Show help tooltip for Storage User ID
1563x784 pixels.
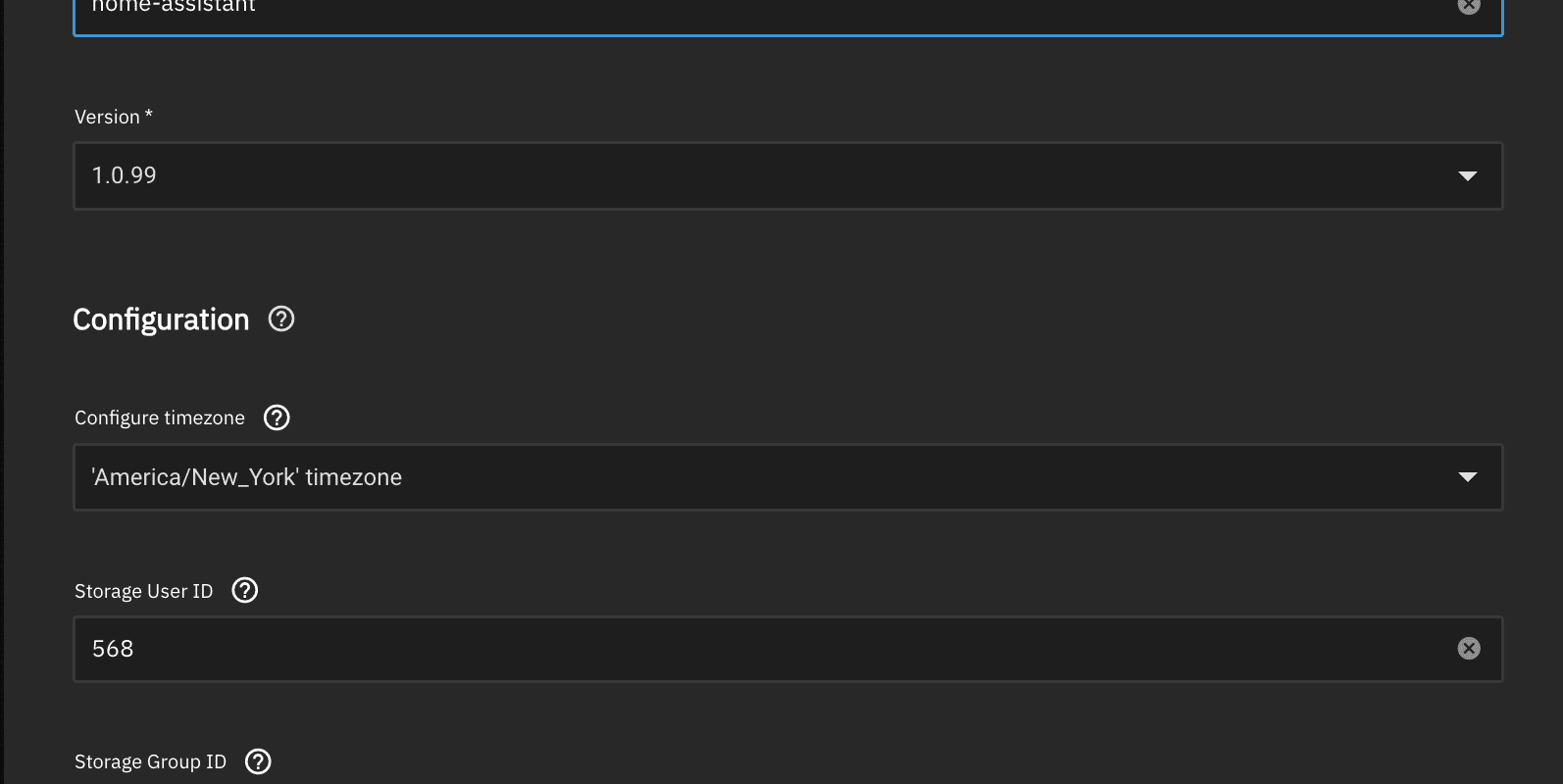pos(245,590)
